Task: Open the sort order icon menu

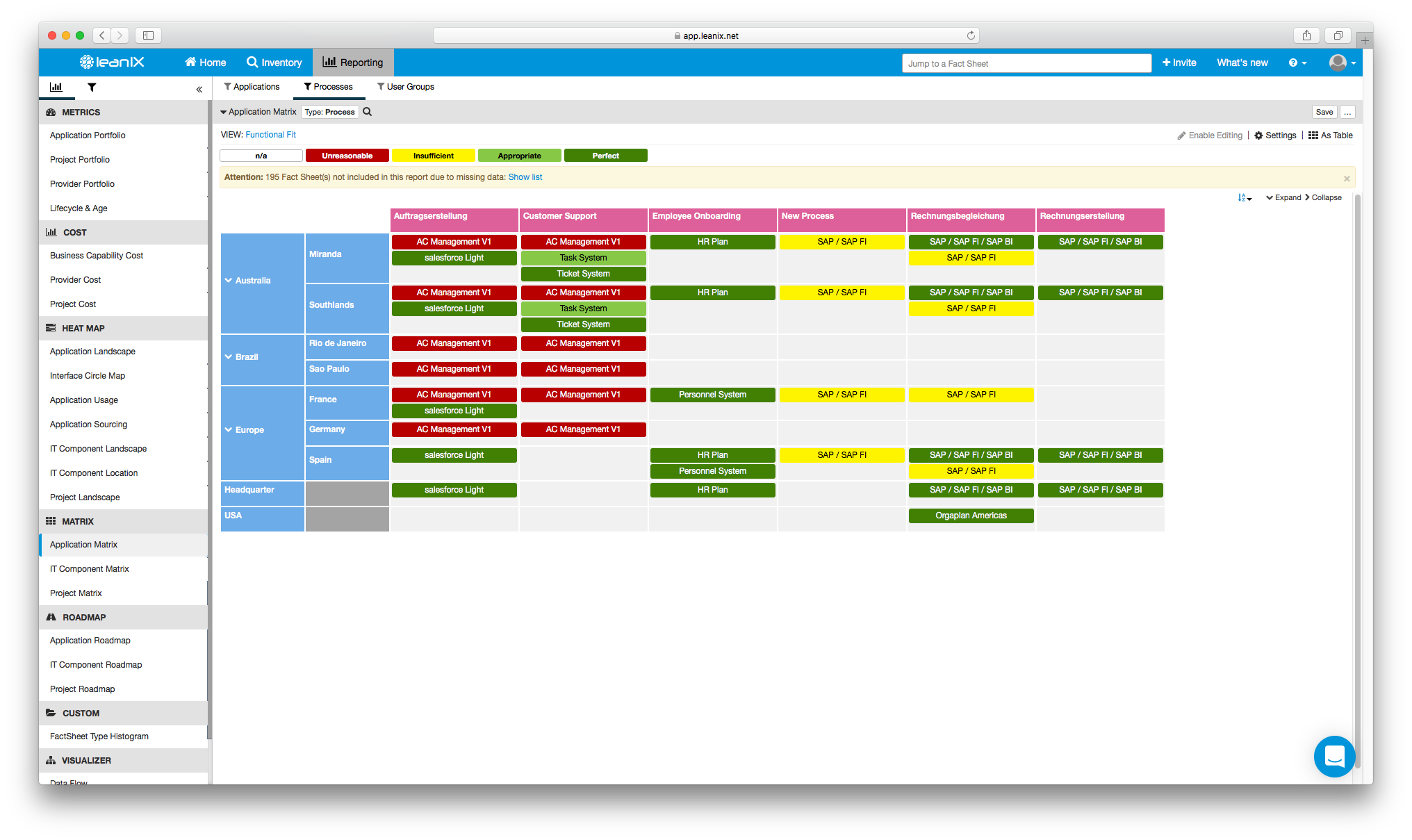Action: [x=1244, y=198]
